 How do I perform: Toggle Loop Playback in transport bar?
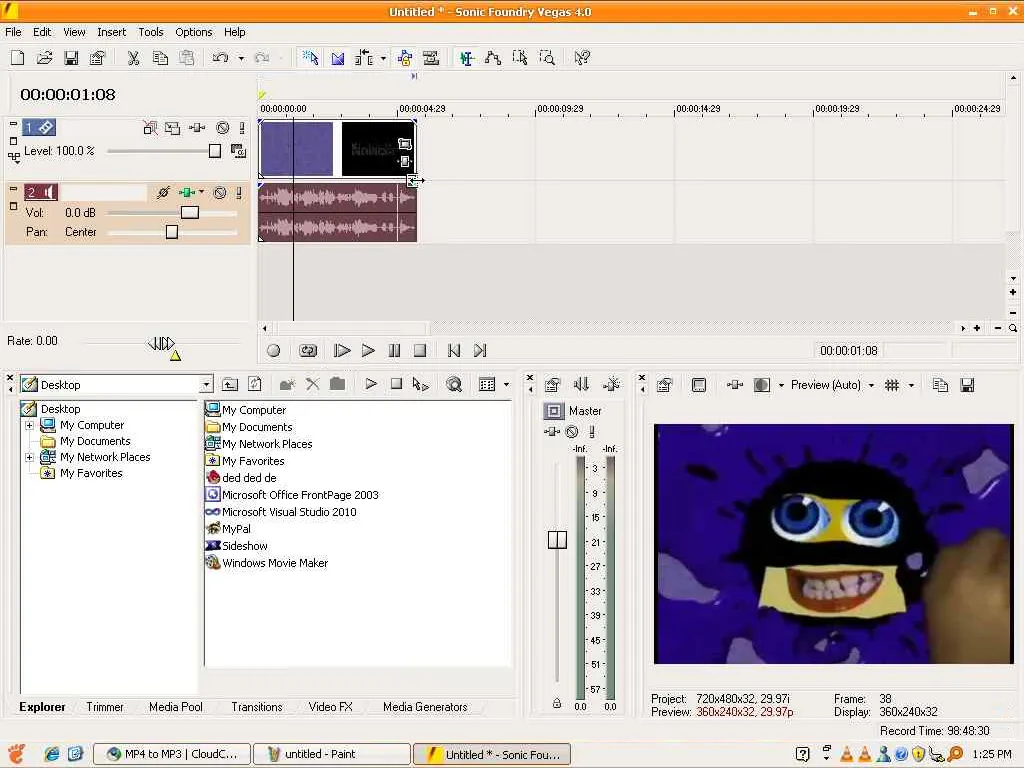point(308,351)
